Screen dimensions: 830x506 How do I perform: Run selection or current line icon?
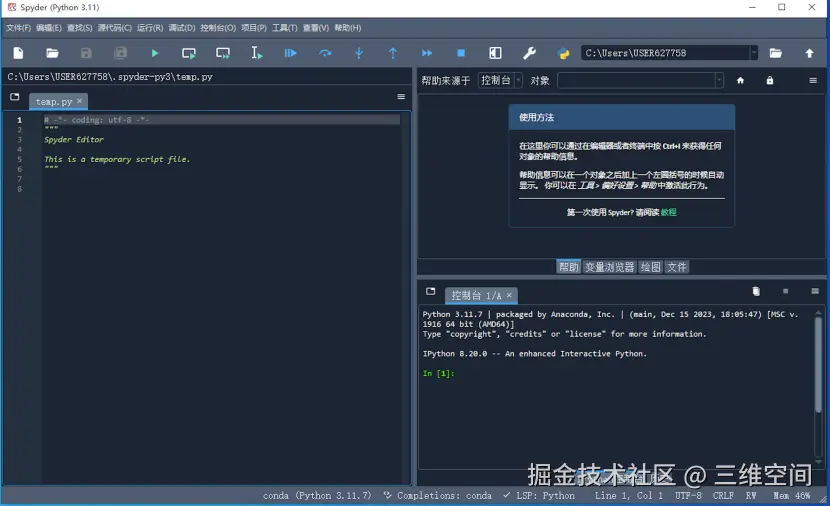pos(257,53)
